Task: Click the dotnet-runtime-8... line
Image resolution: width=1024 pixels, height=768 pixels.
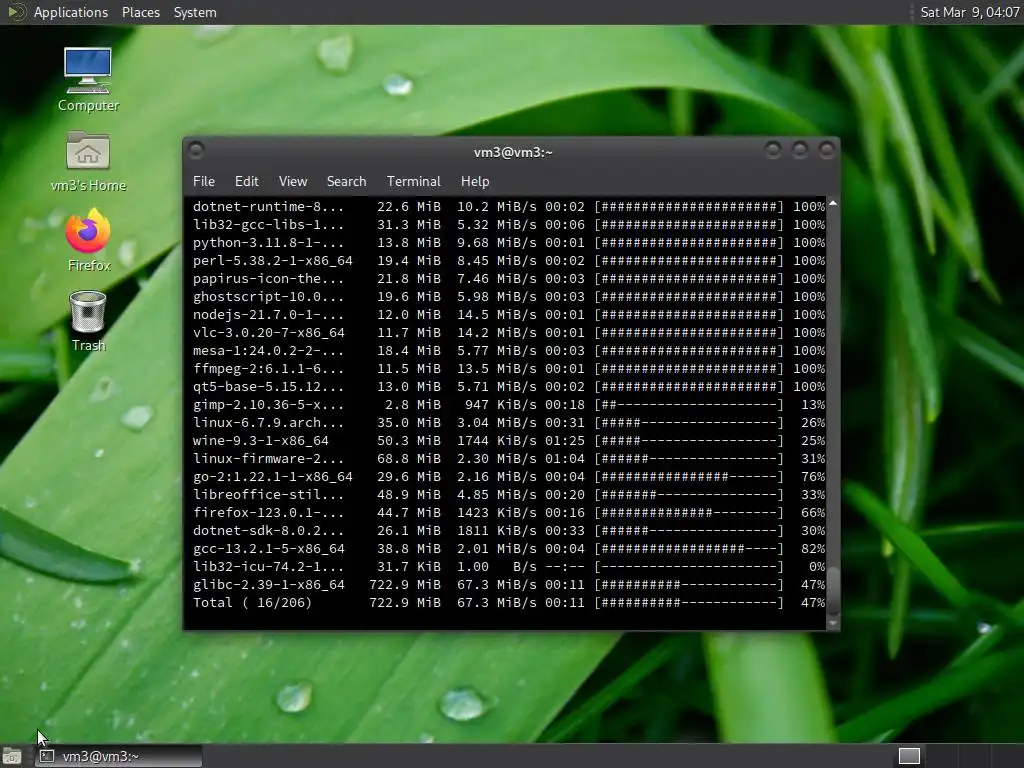Action: 509,206
